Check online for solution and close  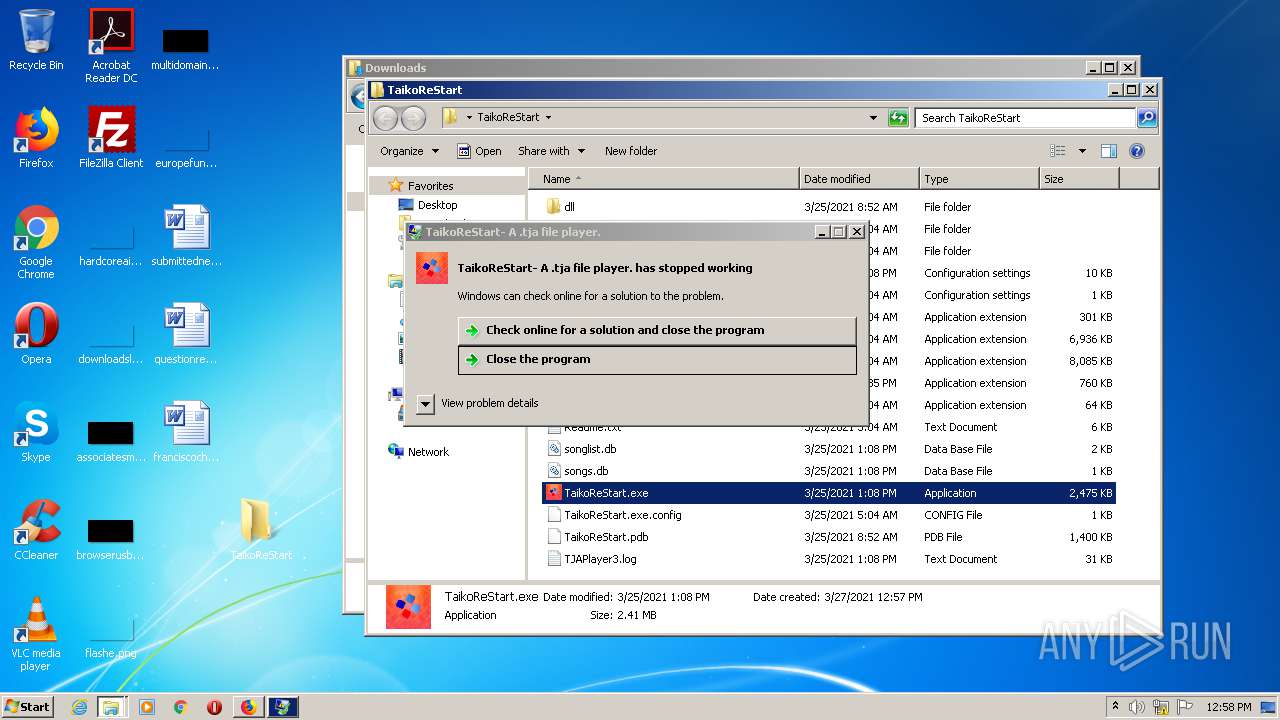coord(657,330)
